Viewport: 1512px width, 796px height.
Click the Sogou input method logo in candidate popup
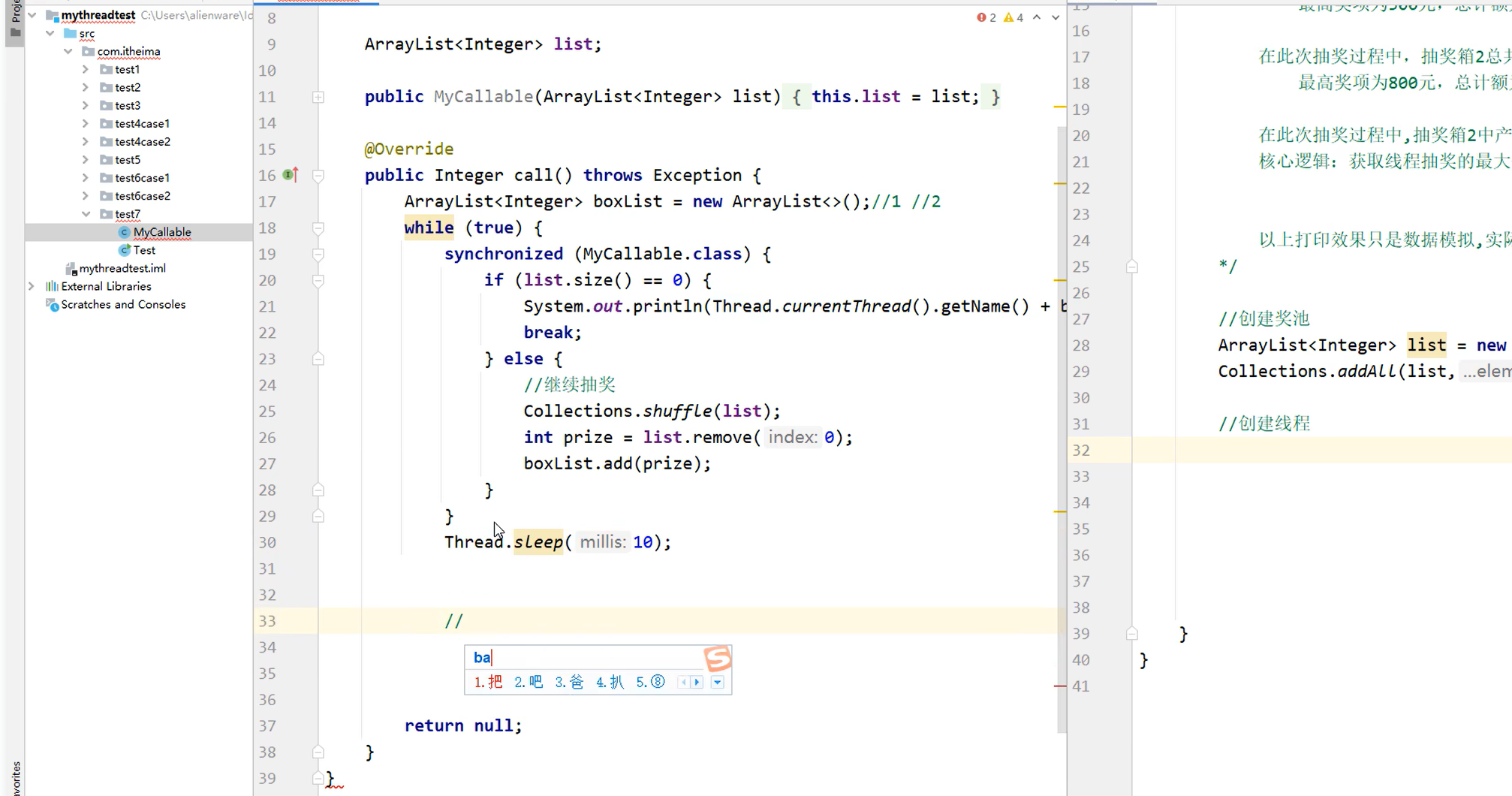[x=718, y=657]
